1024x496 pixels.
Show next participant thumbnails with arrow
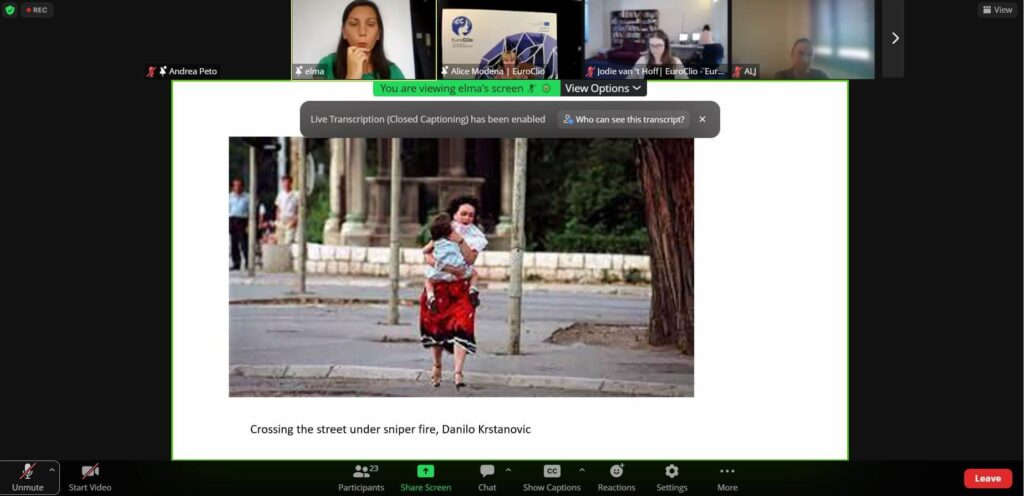coord(894,38)
